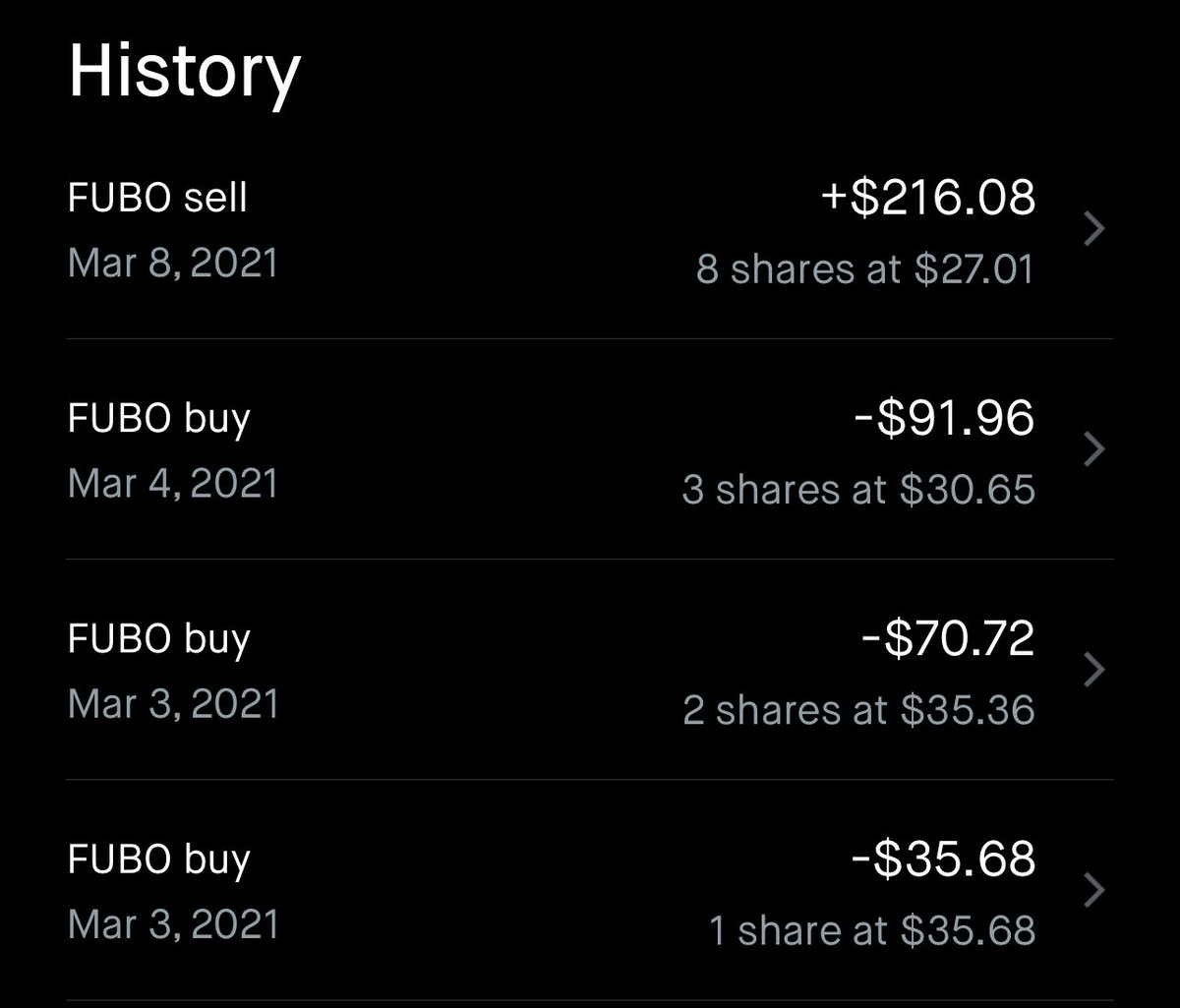
Task: View 2 shares at $35.36 detail
Action: [858, 709]
